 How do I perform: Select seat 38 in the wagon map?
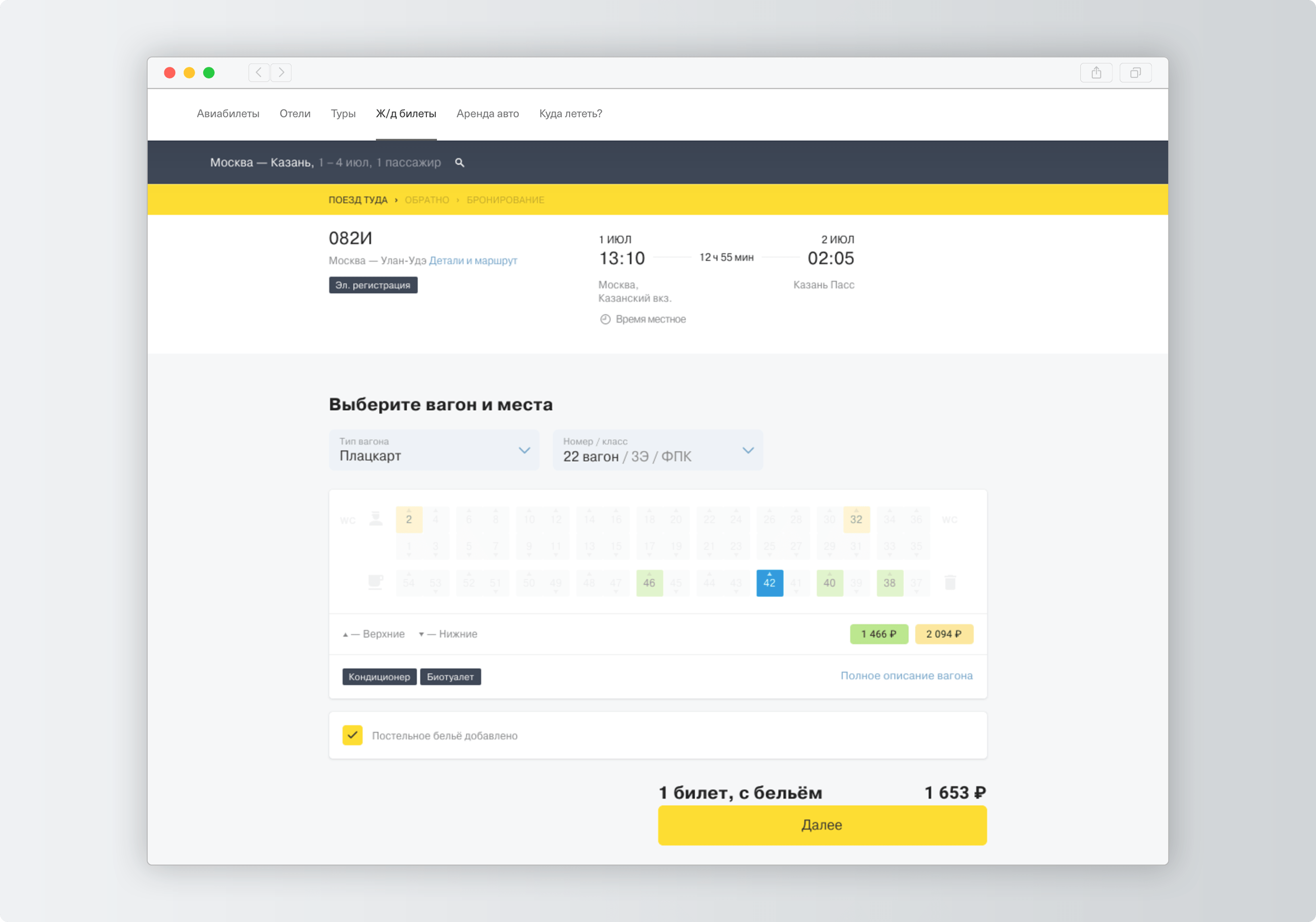click(x=889, y=582)
